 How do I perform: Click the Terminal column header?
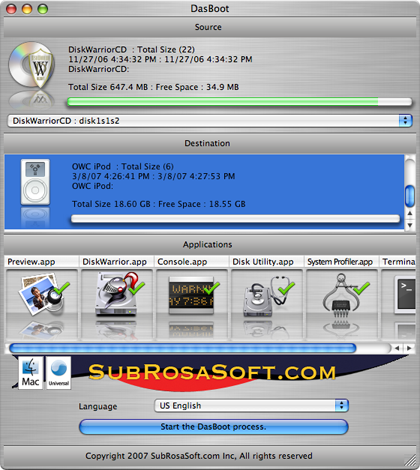398,262
